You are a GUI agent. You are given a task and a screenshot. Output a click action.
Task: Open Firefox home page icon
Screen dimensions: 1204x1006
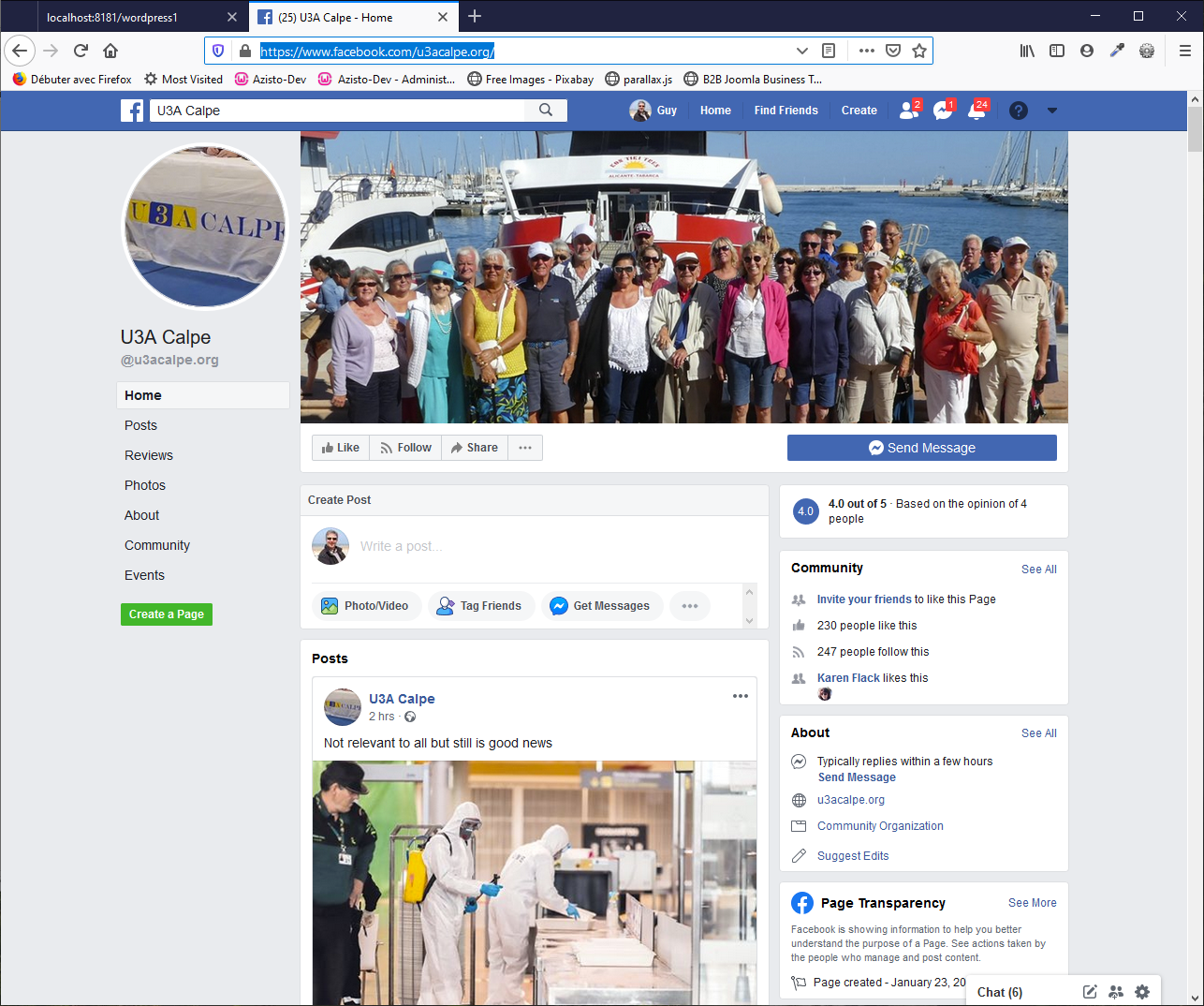pos(110,51)
